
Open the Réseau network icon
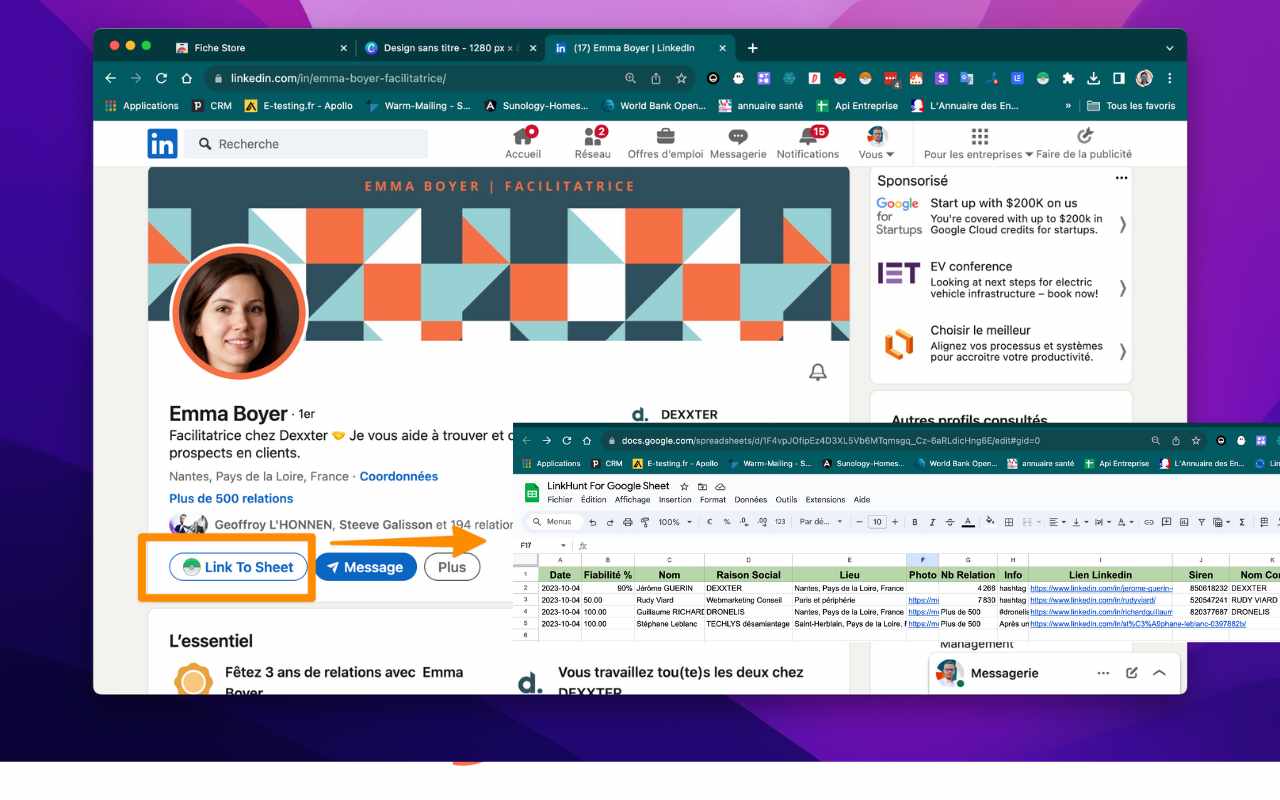(x=593, y=143)
